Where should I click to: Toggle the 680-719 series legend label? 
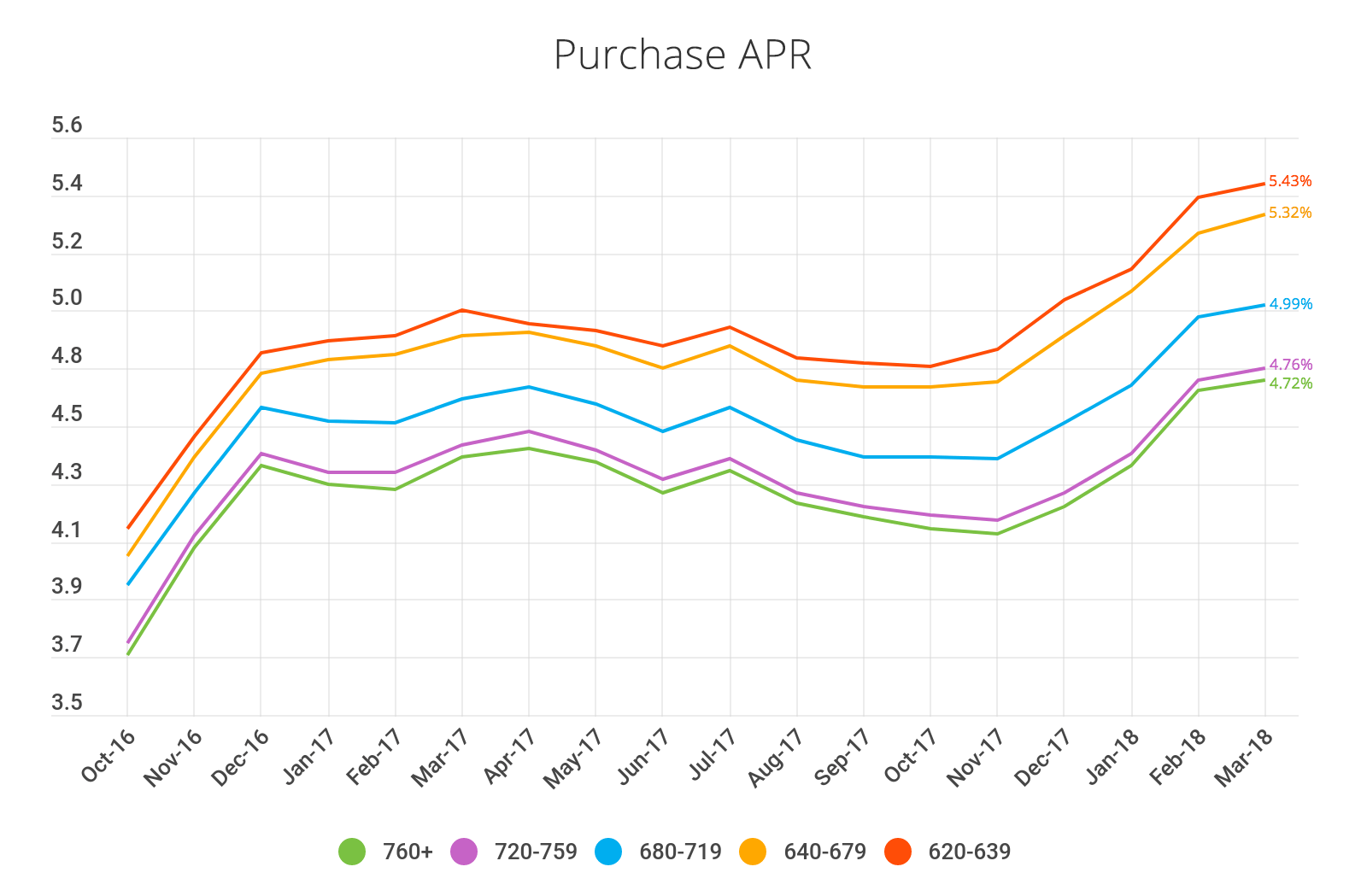click(x=680, y=852)
